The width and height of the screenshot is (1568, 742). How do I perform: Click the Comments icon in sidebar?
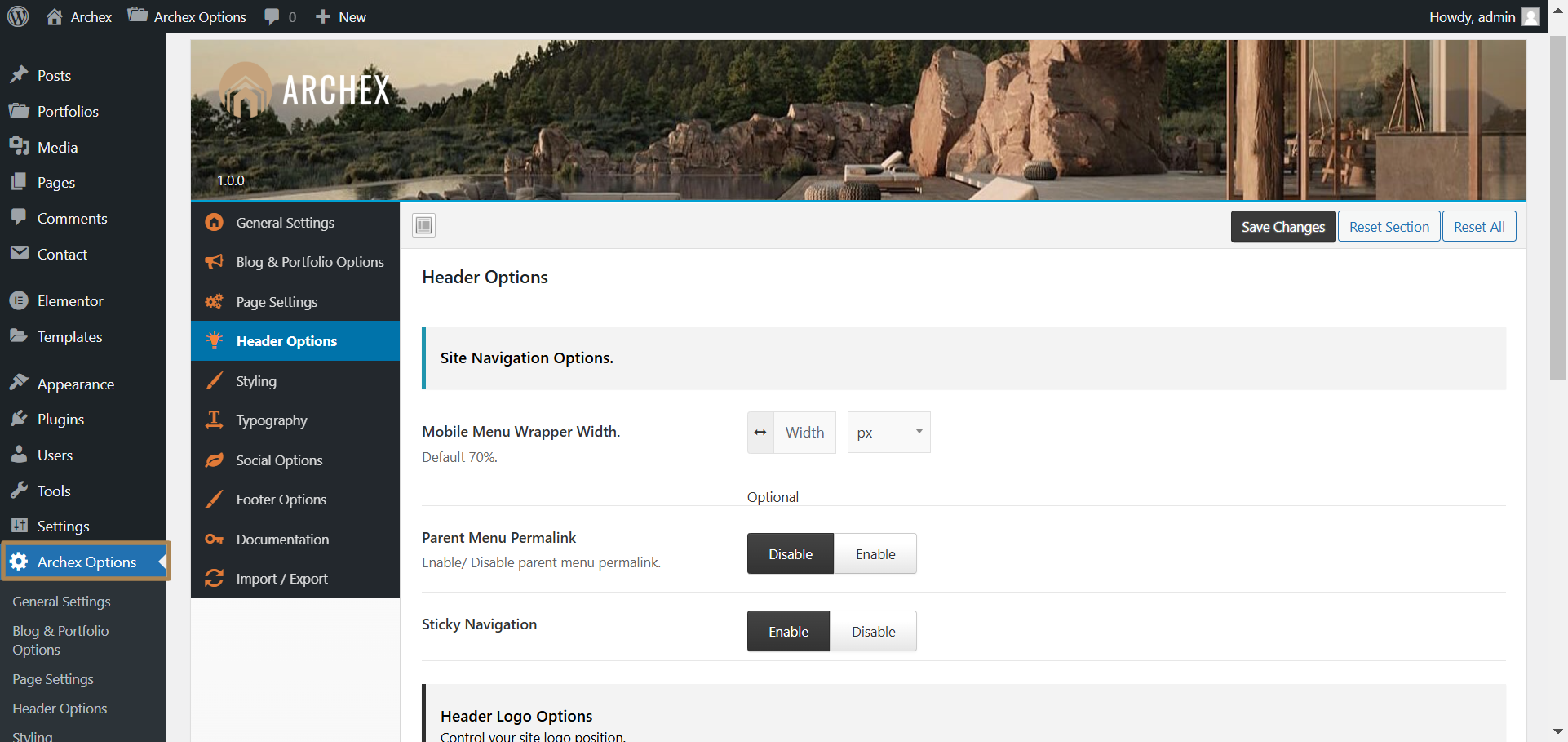tap(19, 218)
